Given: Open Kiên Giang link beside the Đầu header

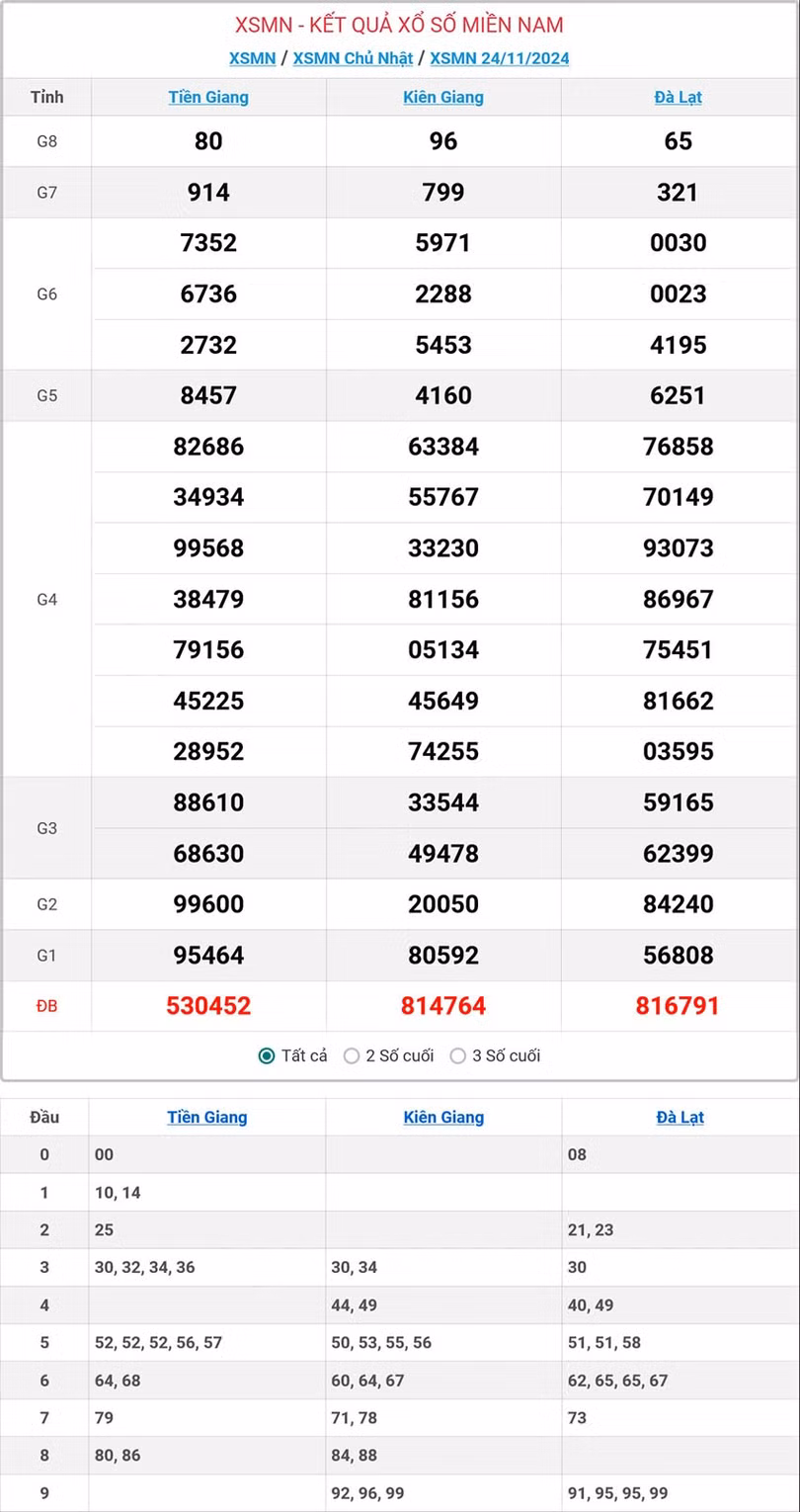Looking at the screenshot, I should pos(443,1117).
